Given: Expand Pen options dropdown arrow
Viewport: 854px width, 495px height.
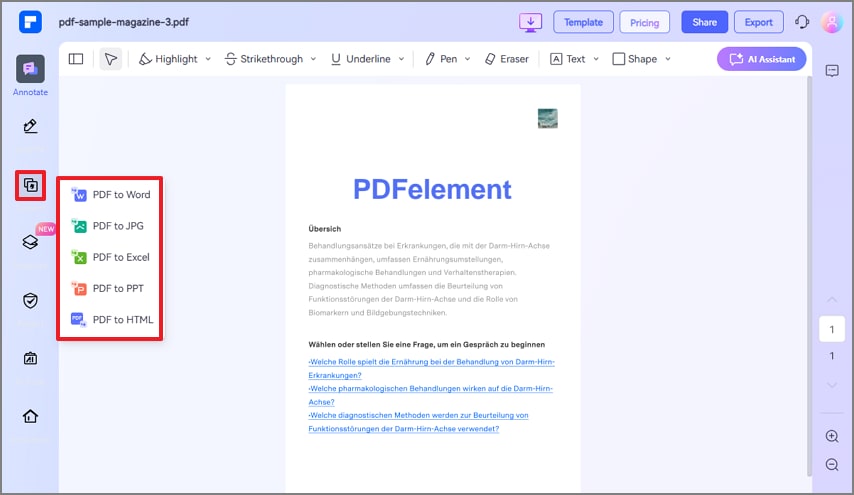Looking at the screenshot, I should [x=467, y=59].
